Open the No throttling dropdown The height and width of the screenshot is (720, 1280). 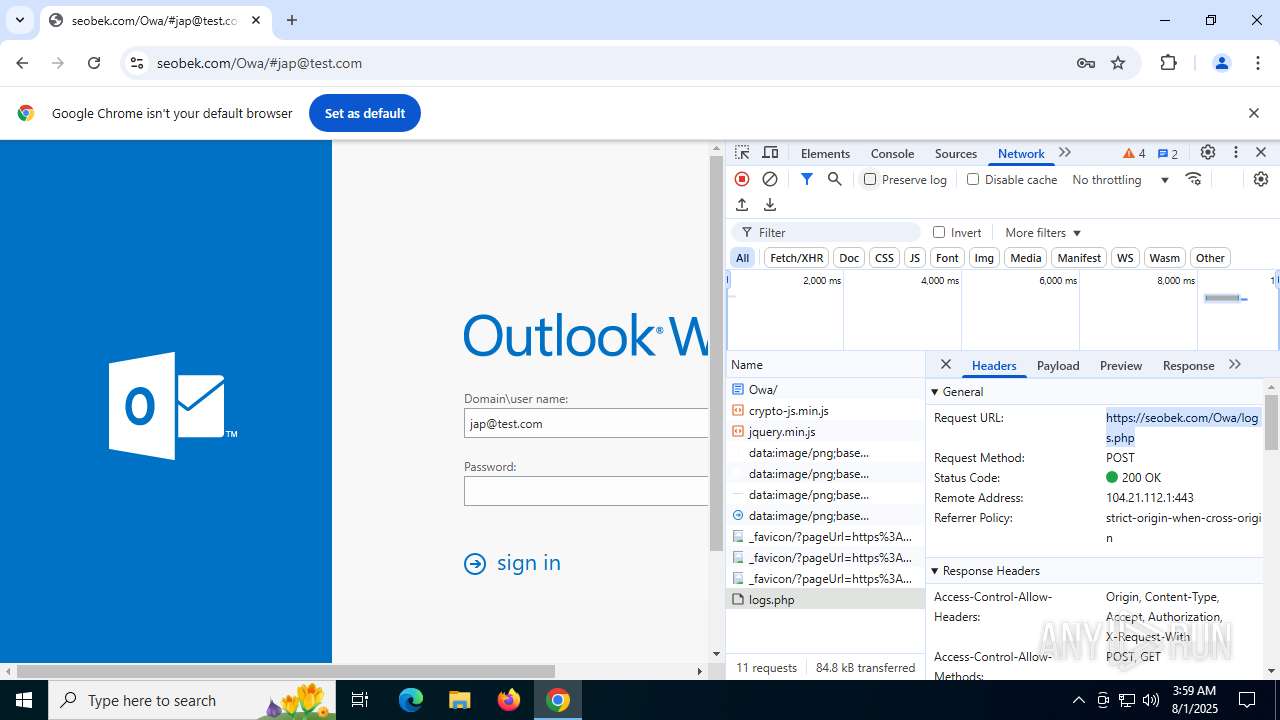1121,180
